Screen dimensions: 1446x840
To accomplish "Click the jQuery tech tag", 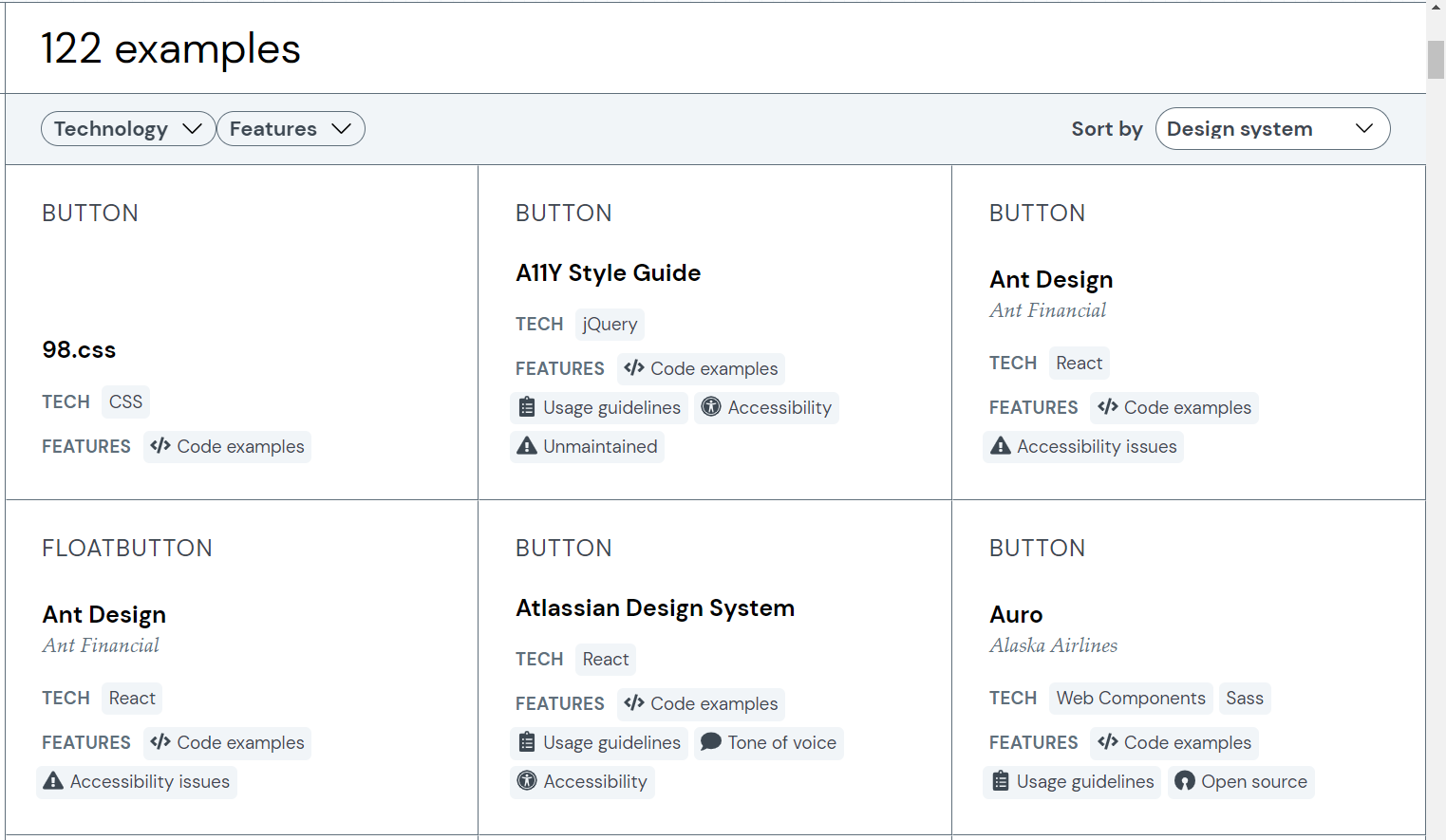I will (x=610, y=325).
